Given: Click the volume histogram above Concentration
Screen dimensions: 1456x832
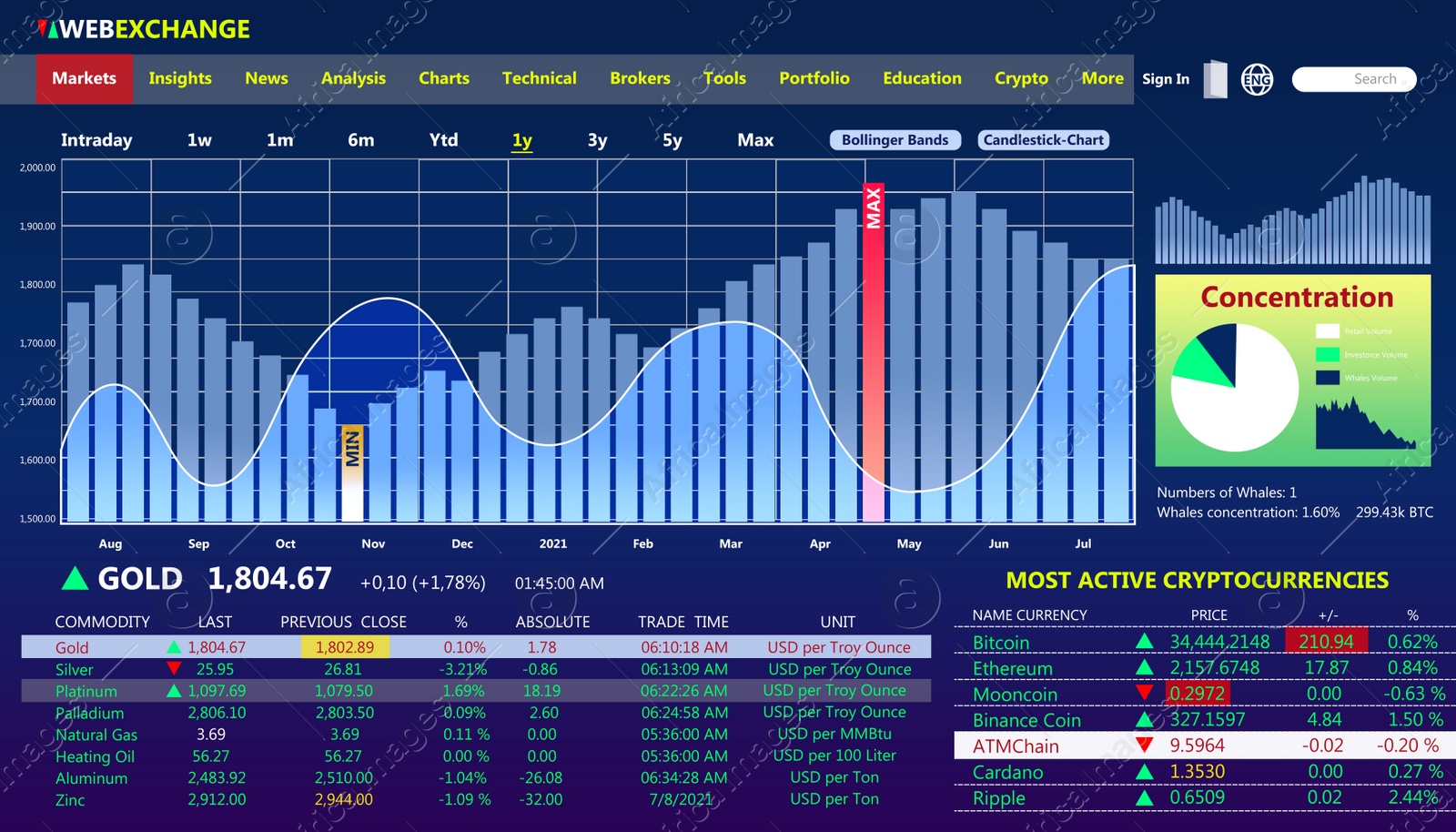Looking at the screenshot, I should pyautogui.click(x=1293, y=219).
